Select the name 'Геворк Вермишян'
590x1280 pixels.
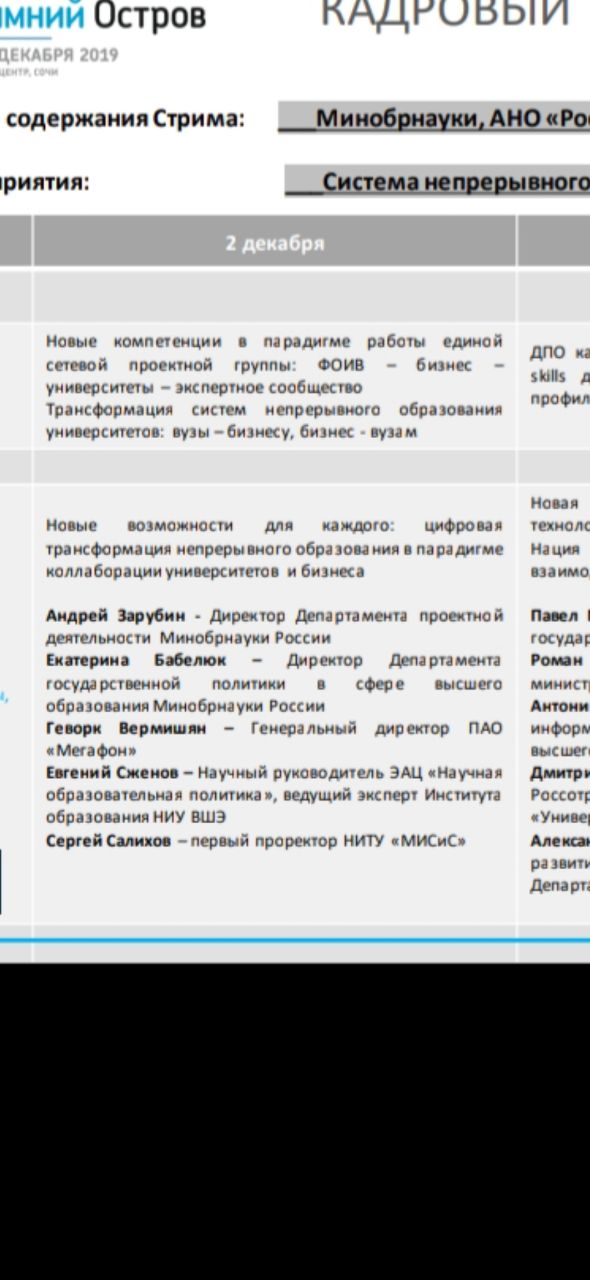126,729
